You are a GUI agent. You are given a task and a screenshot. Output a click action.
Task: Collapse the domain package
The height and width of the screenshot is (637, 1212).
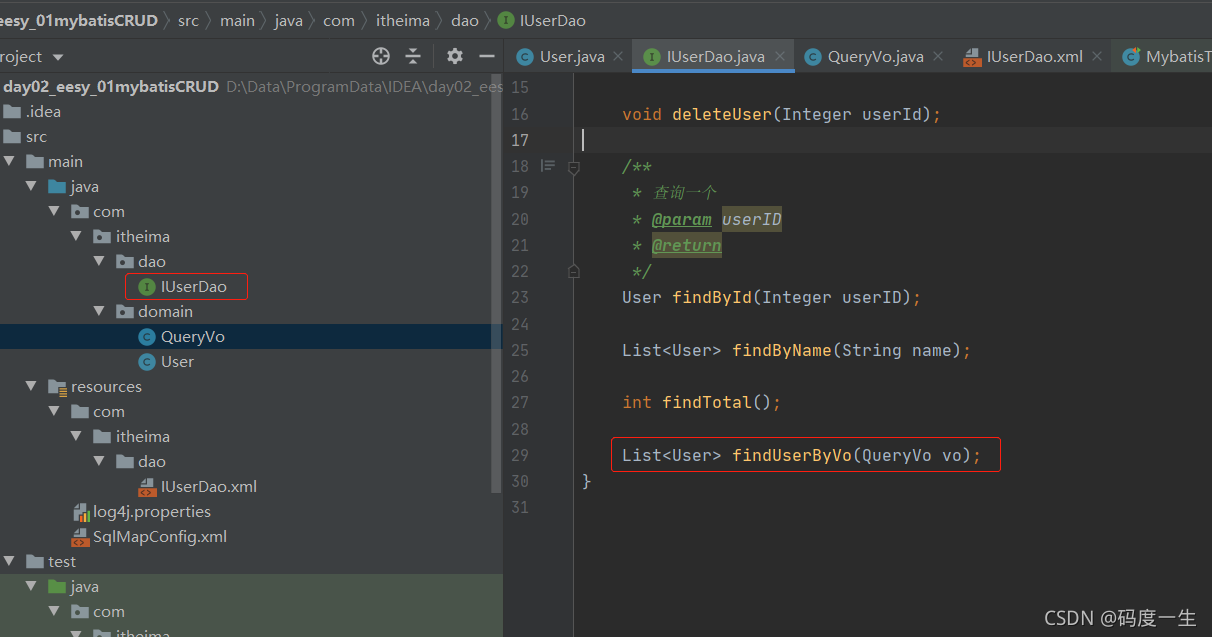tap(99, 311)
